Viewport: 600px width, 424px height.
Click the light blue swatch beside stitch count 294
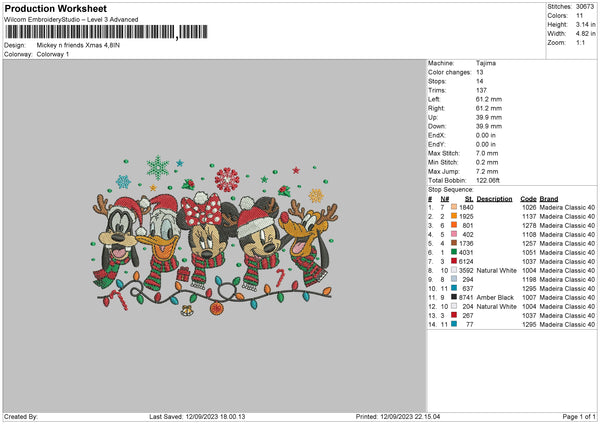[x=454, y=279]
